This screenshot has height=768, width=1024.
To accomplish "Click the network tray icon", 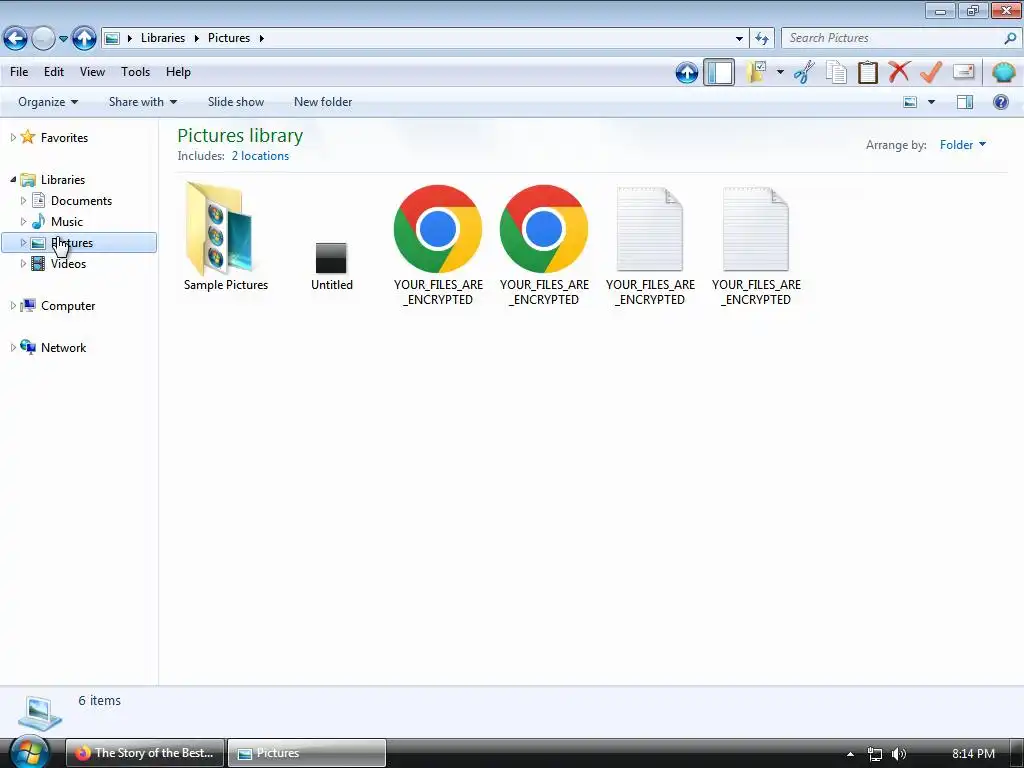I will [x=875, y=754].
